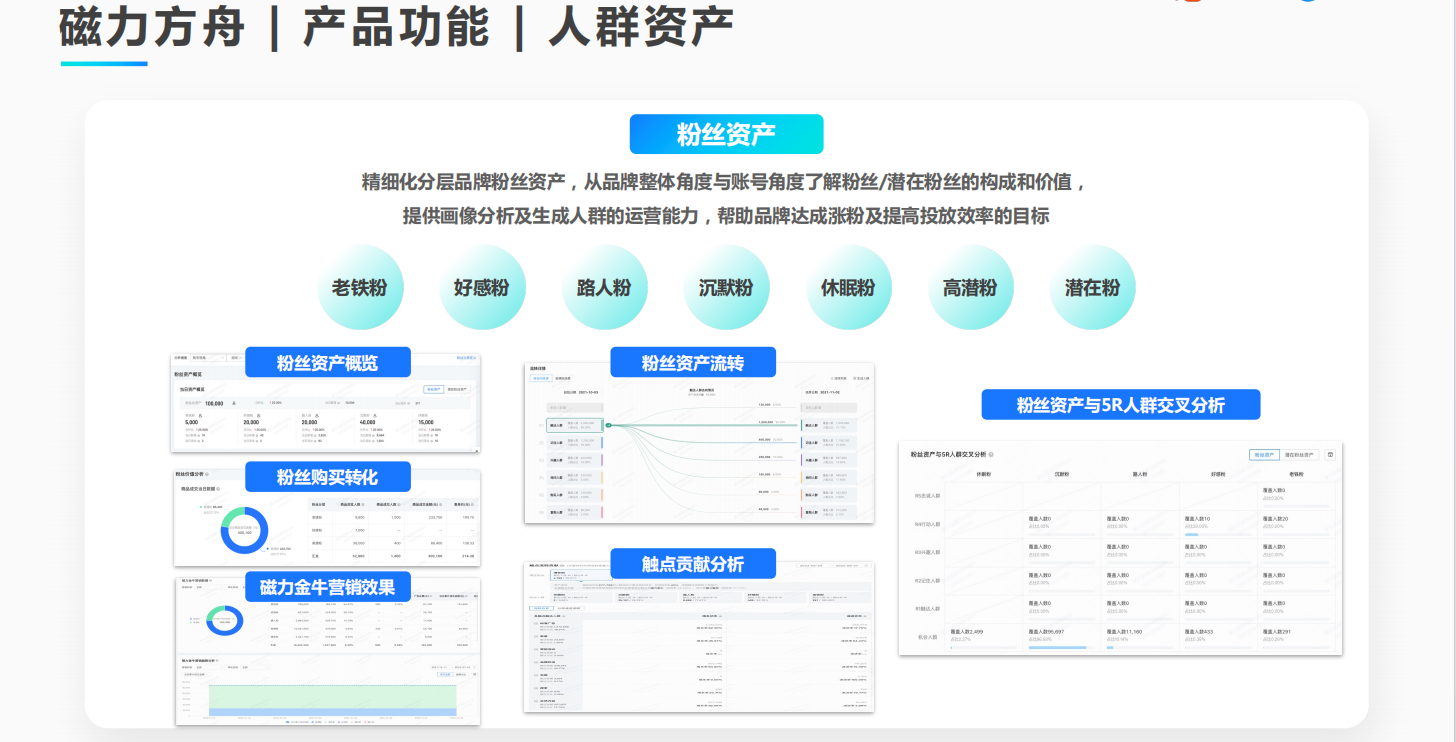Select the 高潜粉 circle
The width and height of the screenshot is (1456, 742).
click(970, 288)
